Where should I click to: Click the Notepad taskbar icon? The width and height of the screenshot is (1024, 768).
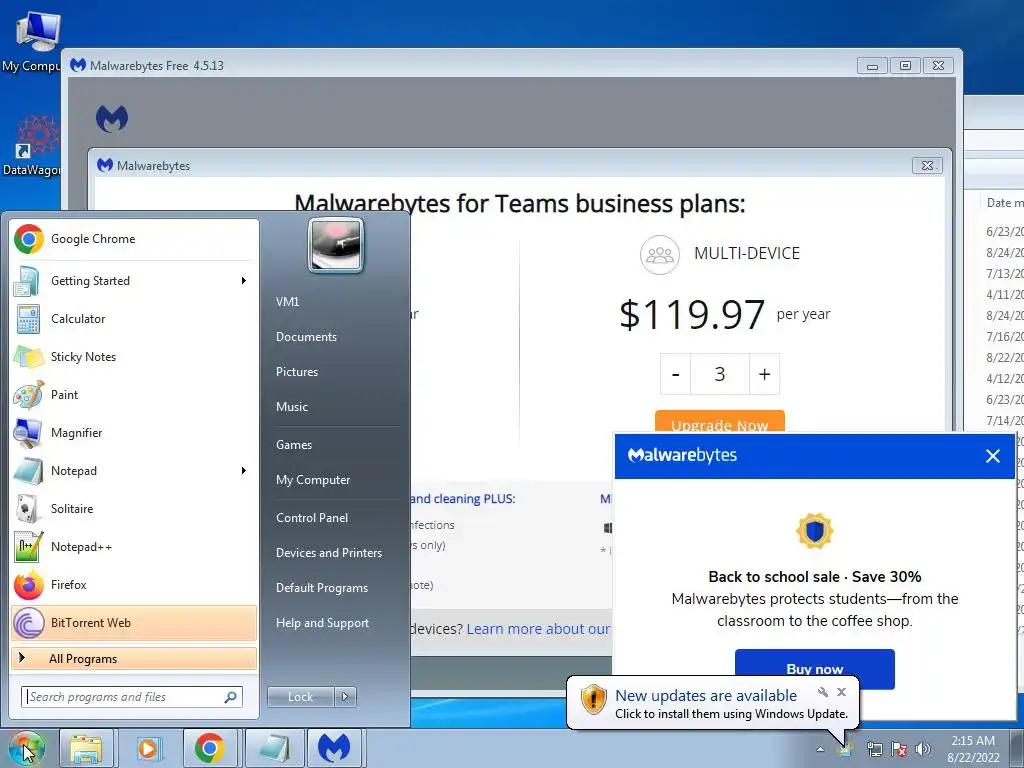(x=274, y=748)
